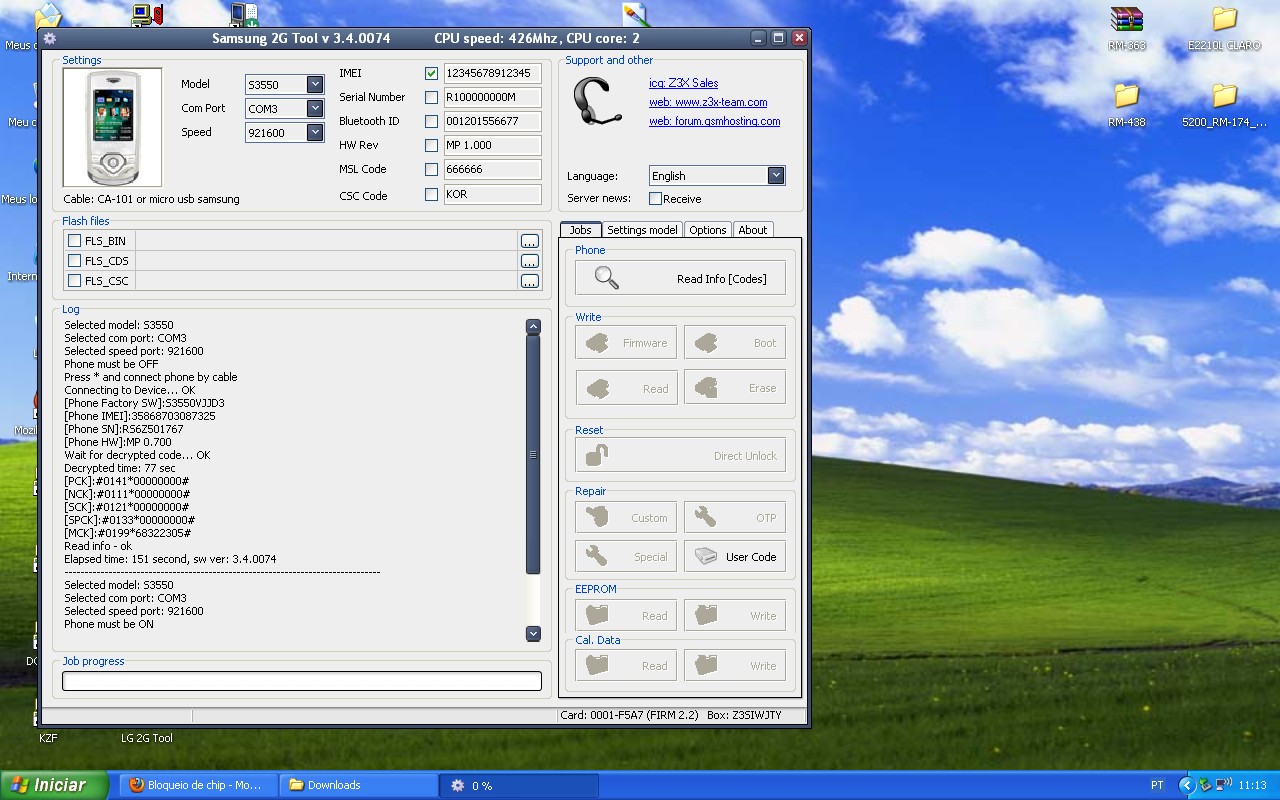This screenshot has height=800, width=1280.
Task: Enable the HW Rev checkbox
Action: click(x=431, y=146)
